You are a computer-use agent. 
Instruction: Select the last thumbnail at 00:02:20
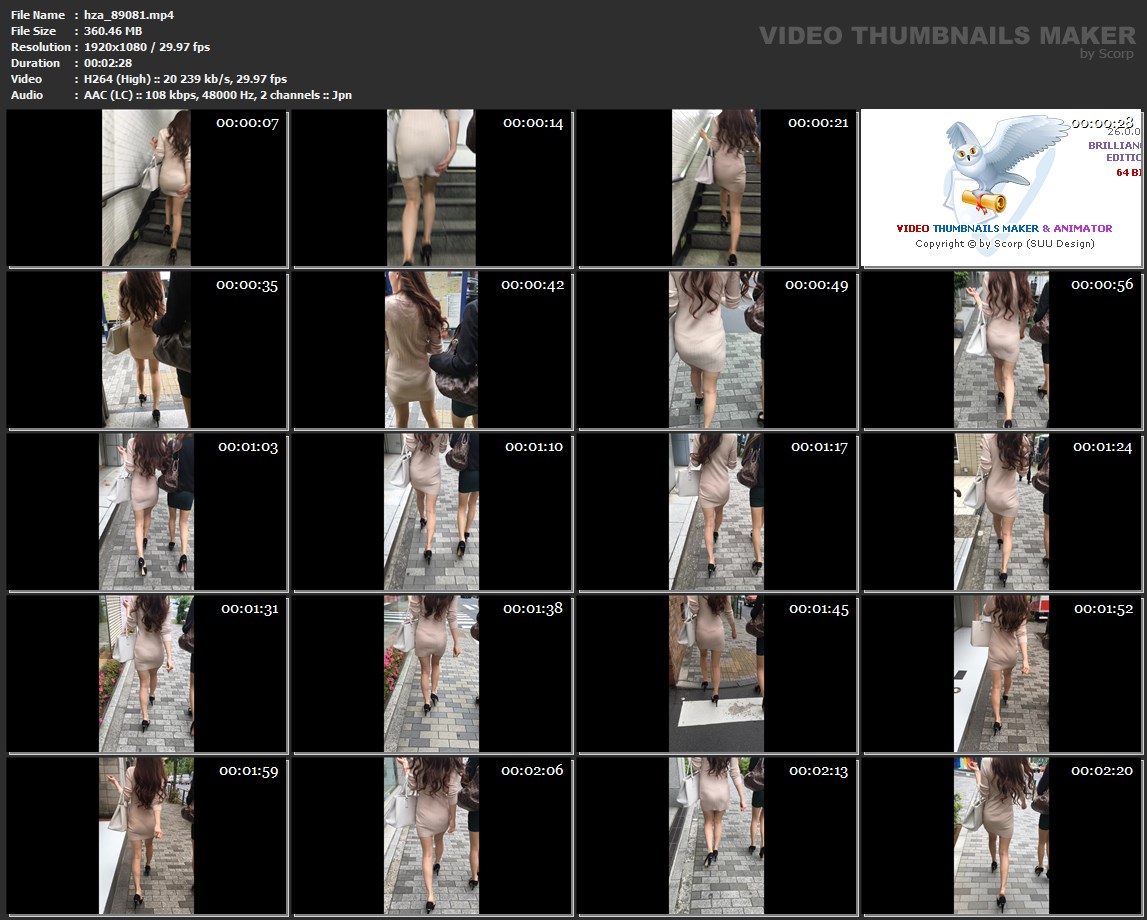1002,836
